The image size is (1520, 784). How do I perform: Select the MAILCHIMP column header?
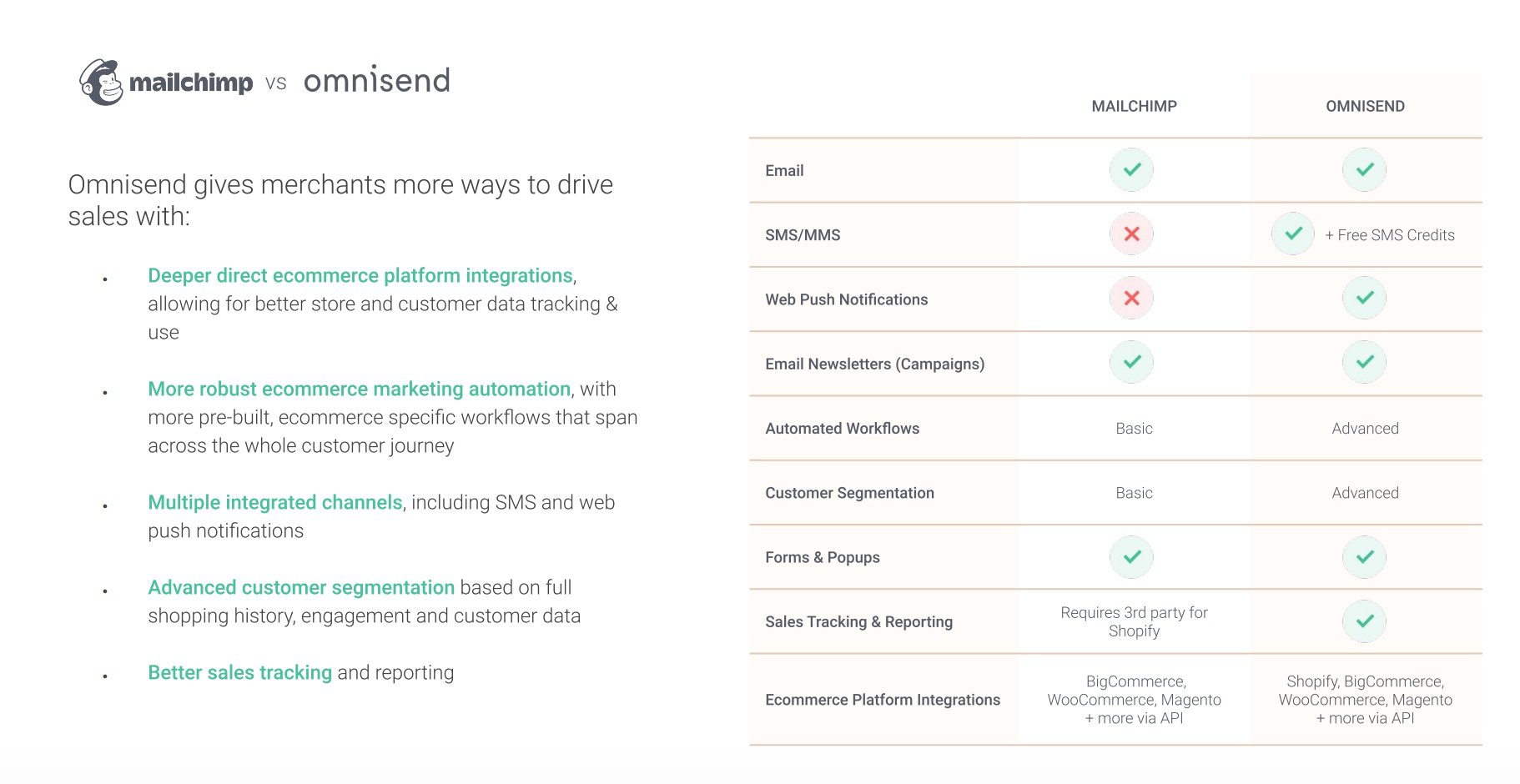(x=1134, y=106)
